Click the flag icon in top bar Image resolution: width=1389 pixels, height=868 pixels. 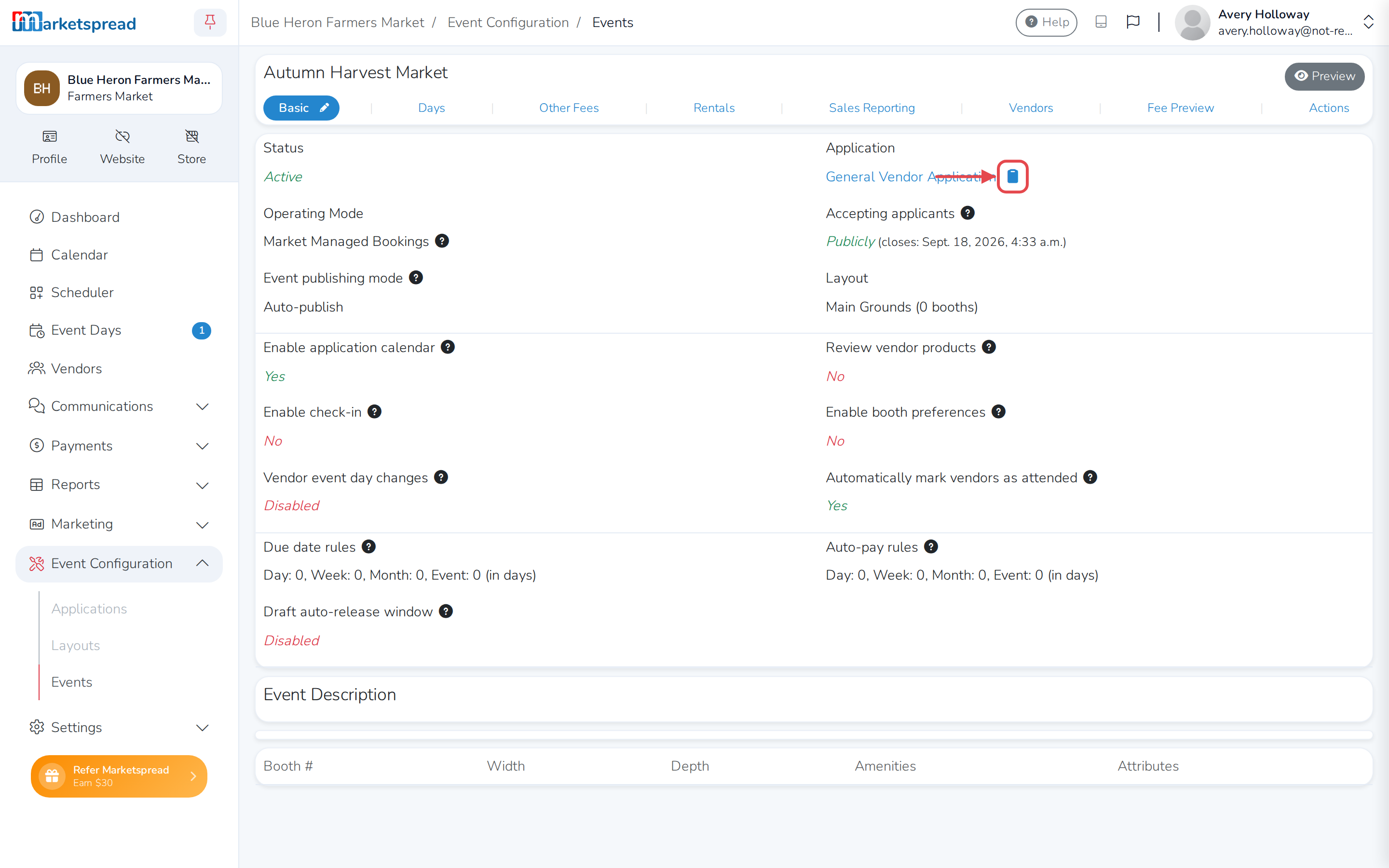pyautogui.click(x=1132, y=22)
